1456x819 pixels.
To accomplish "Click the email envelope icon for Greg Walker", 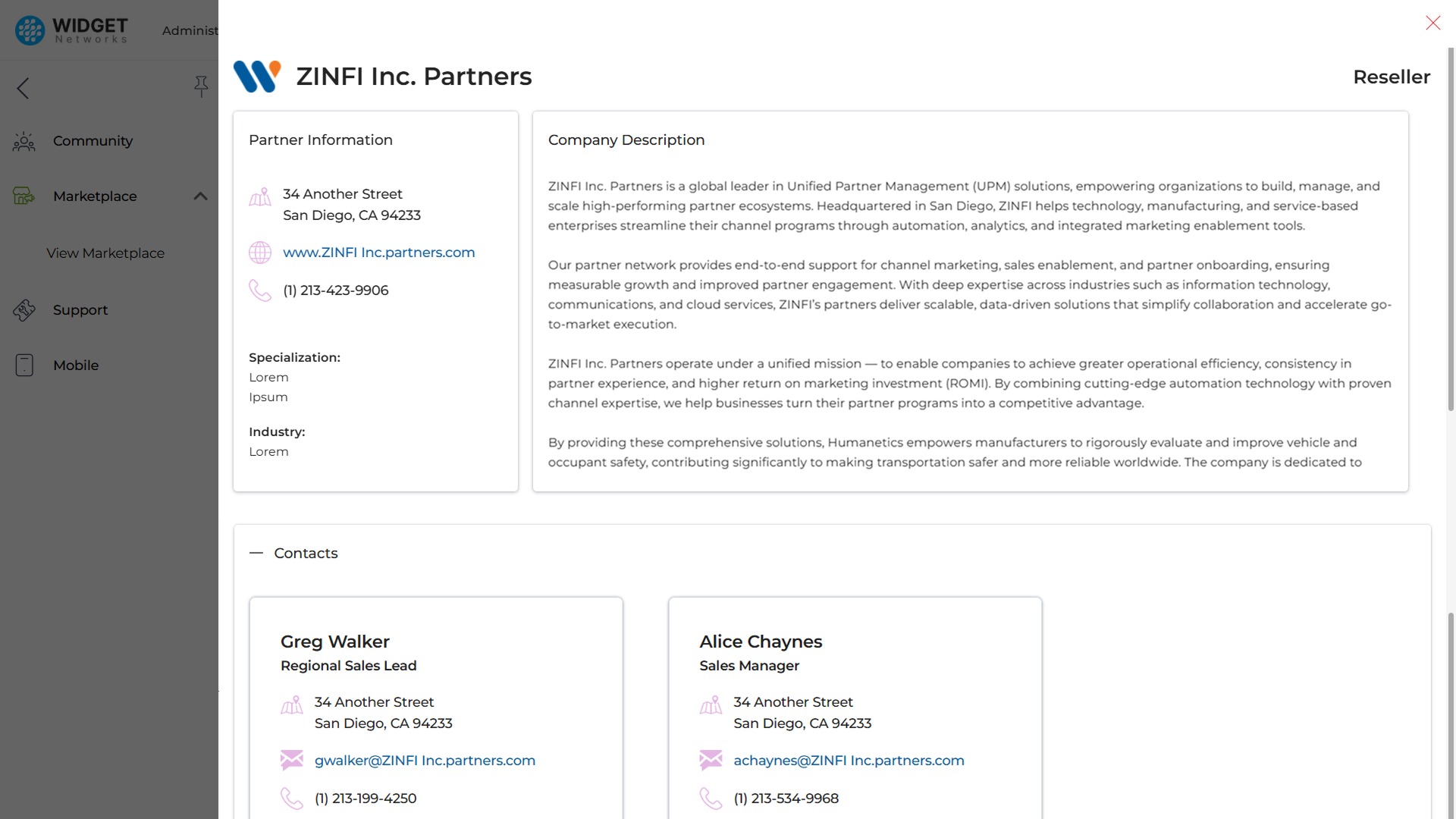I will click(x=292, y=760).
